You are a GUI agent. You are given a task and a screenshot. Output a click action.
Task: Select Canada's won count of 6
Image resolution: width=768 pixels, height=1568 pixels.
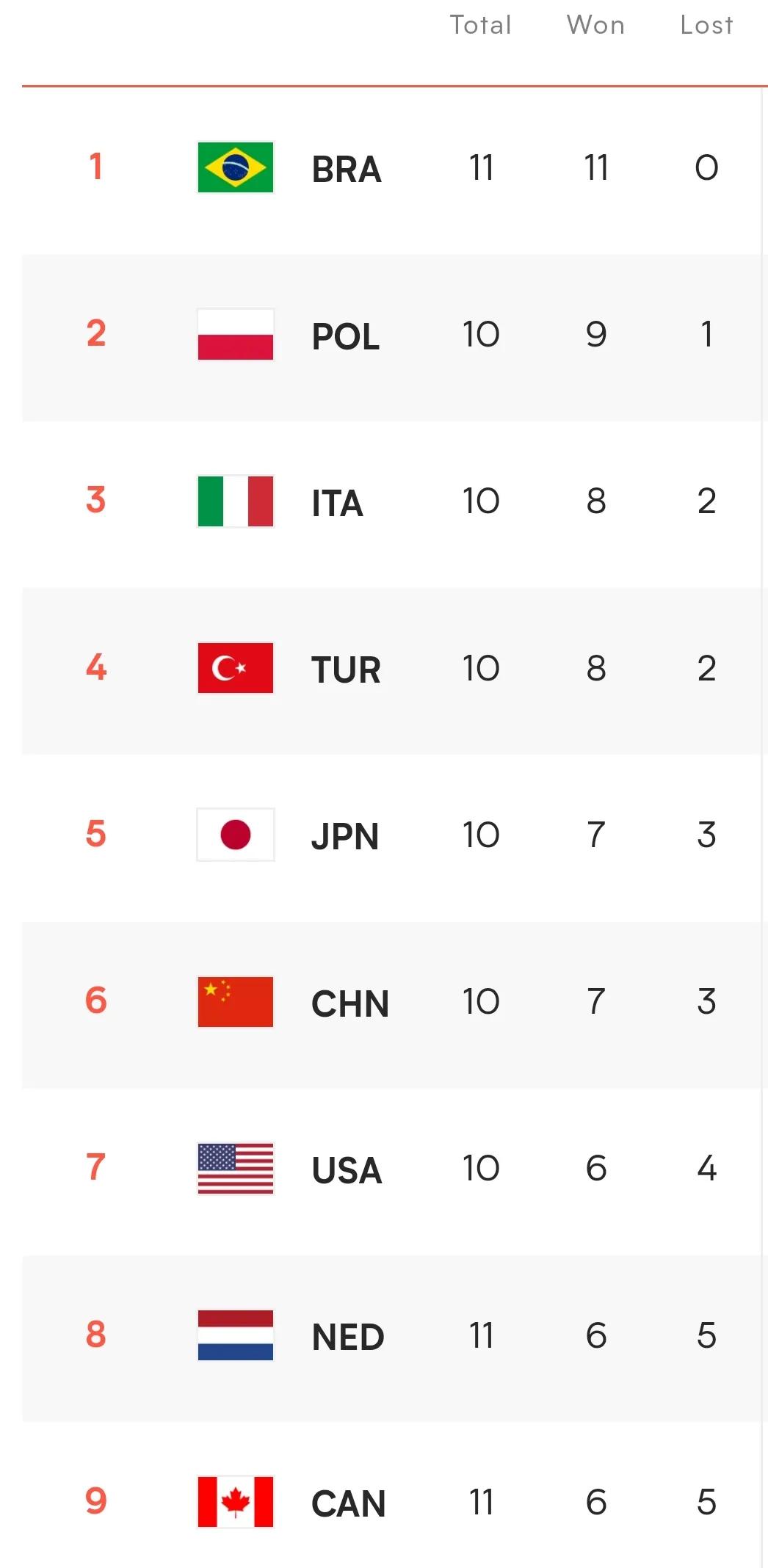(596, 1502)
